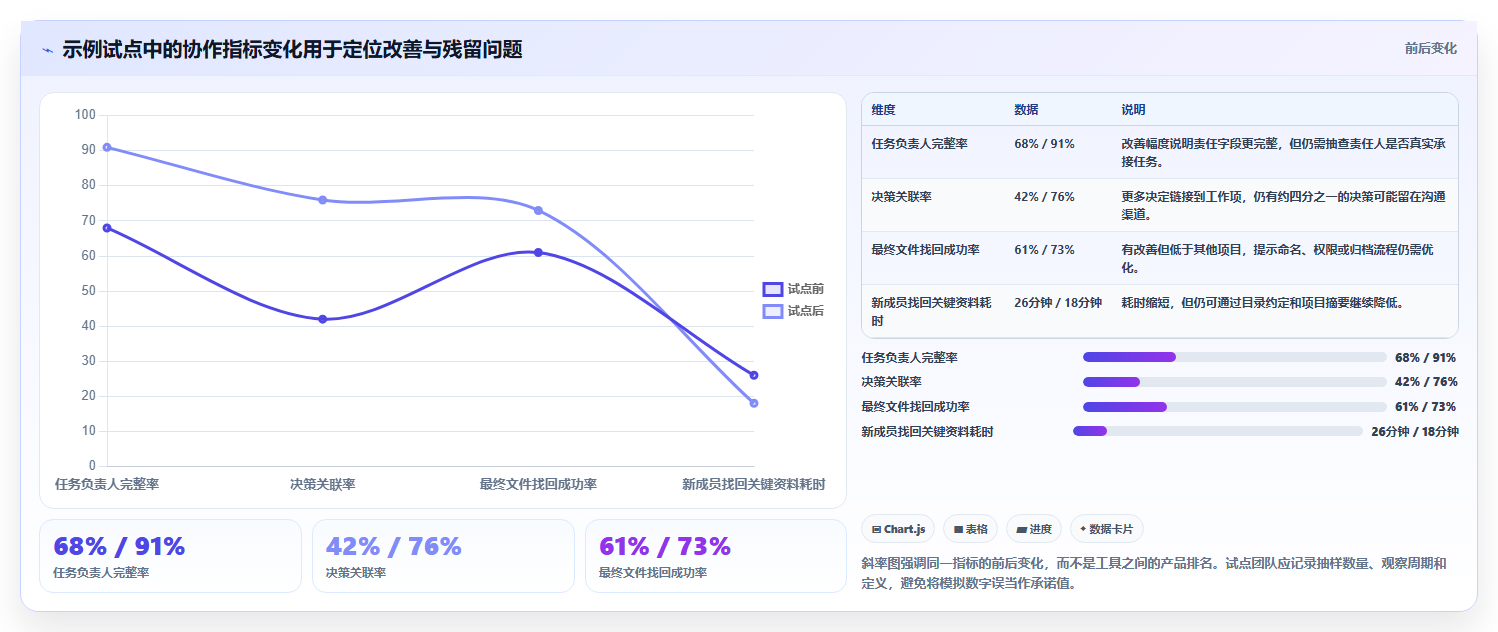Toggle the 试点后 legend entry
Screen dimensions: 1498x632
pos(794,311)
